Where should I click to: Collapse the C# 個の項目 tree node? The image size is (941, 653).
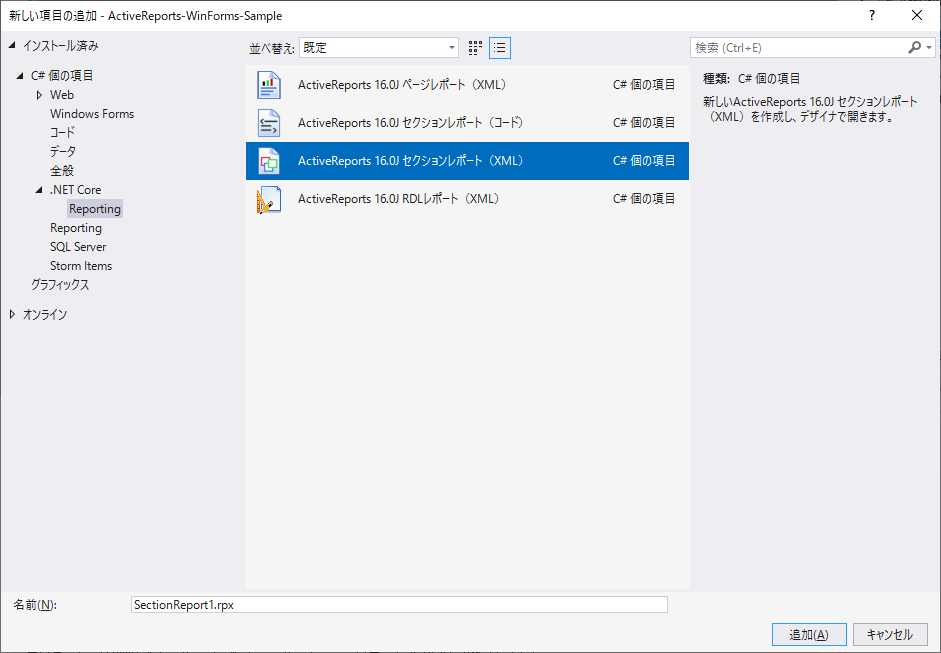(20, 76)
